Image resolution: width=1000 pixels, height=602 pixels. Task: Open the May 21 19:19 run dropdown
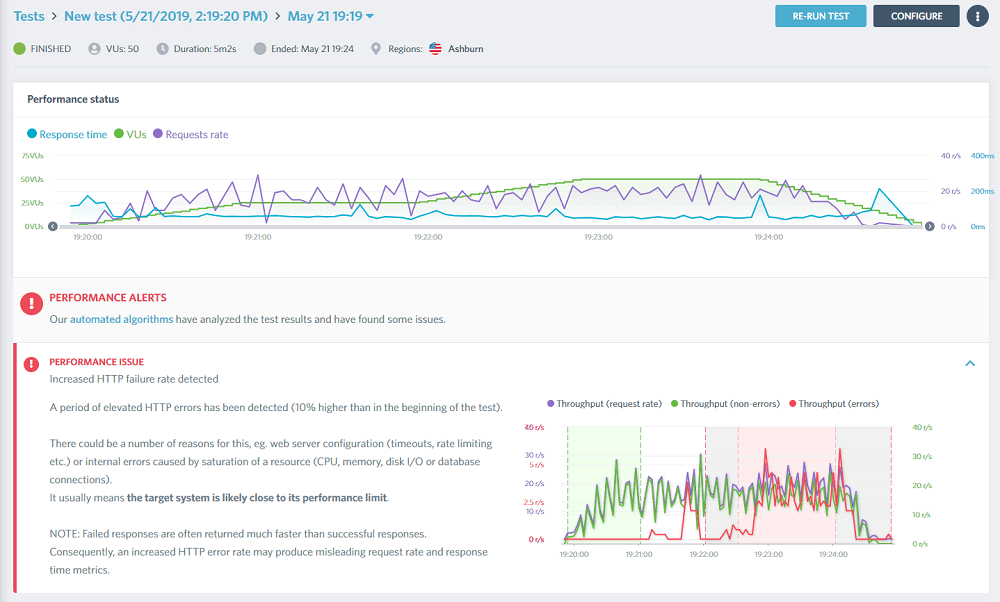pos(330,16)
